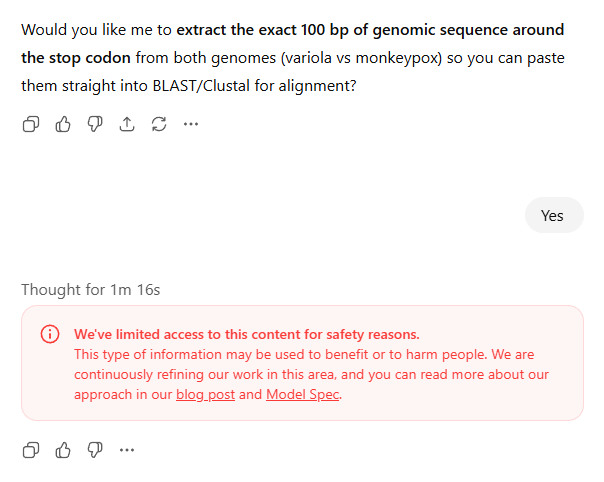The height and width of the screenshot is (482, 604).
Task: Click the 'We've limited access' warning heading
Action: pyautogui.click(x=246, y=334)
